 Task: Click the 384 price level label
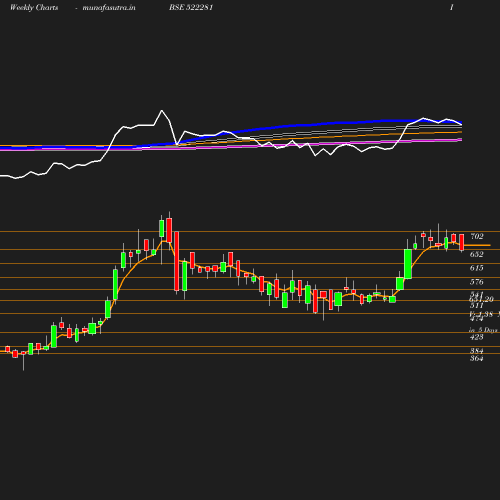pos(477,351)
